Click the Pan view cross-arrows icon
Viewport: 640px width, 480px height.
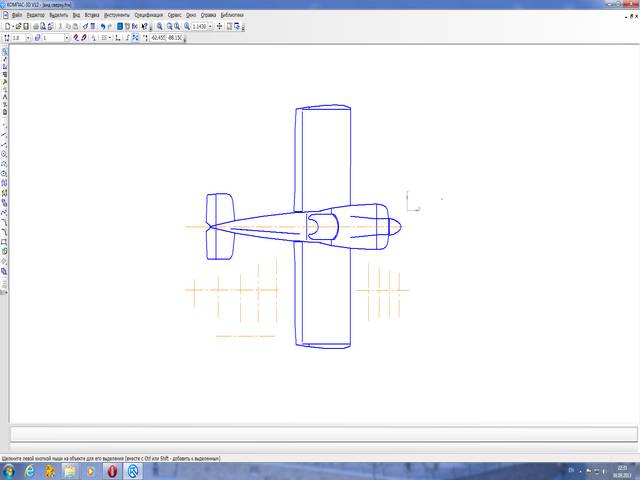tap(220, 26)
